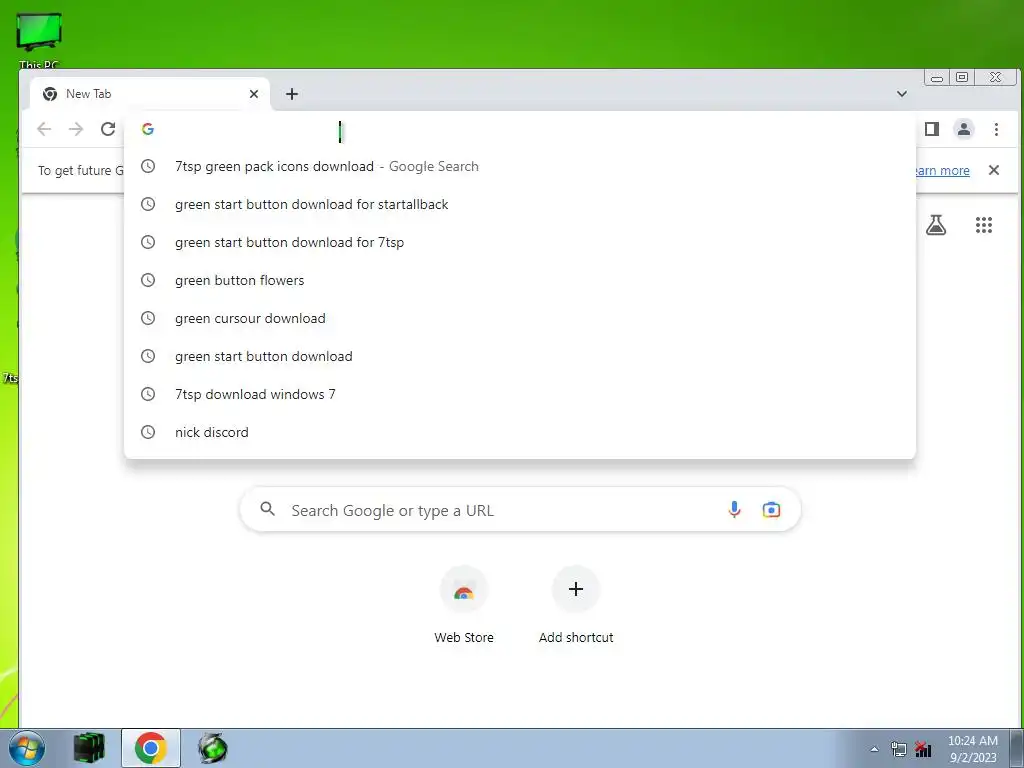Go forward with the forward arrow
The image size is (1024, 768).
pyautogui.click(x=76, y=129)
